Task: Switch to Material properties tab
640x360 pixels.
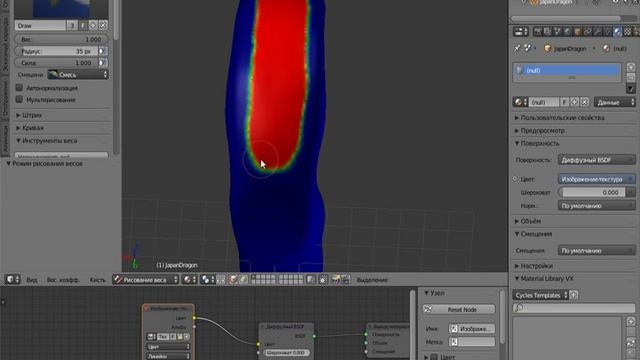Action: (x=618, y=31)
